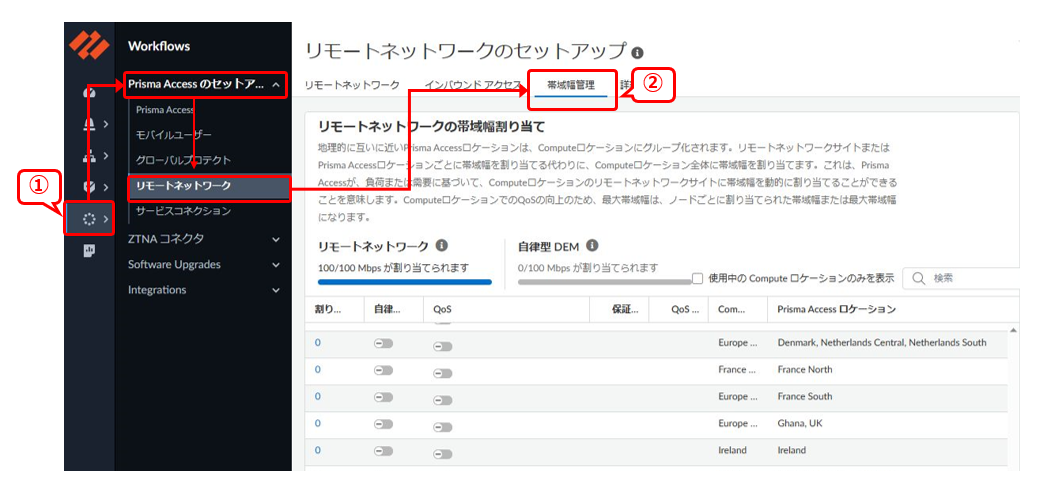This screenshot has width=1039, height=481.
Task: Expand the Integrations menu section
Action: [x=276, y=291]
